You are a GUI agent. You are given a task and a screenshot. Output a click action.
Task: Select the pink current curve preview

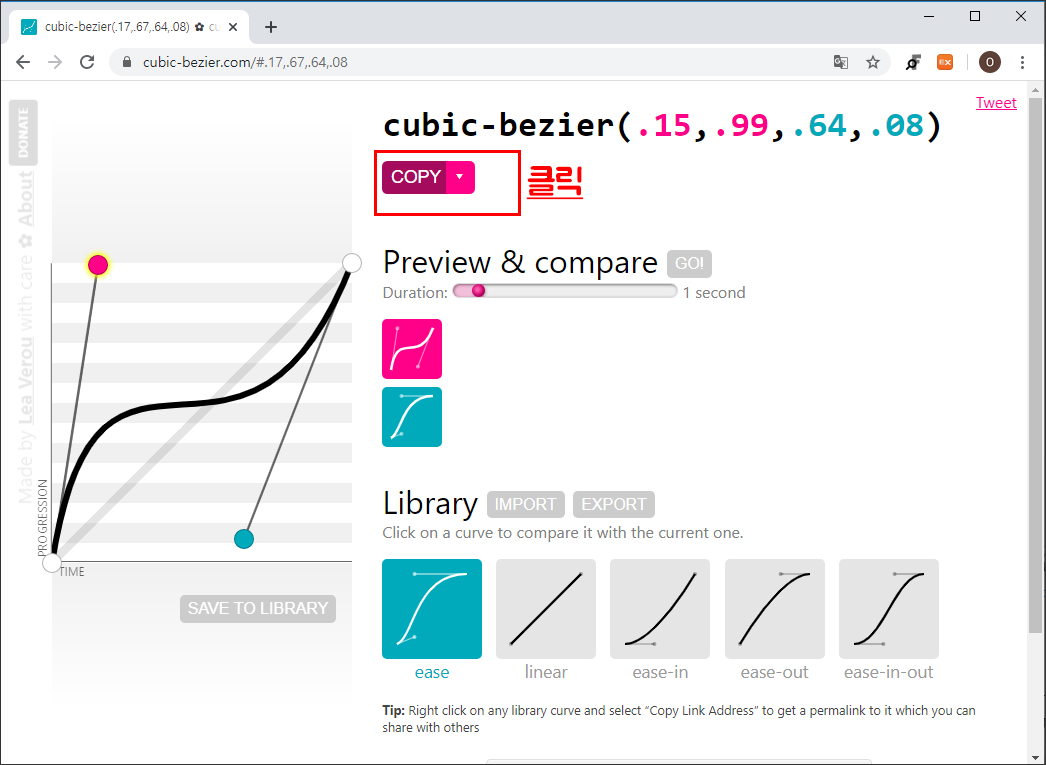(x=412, y=349)
